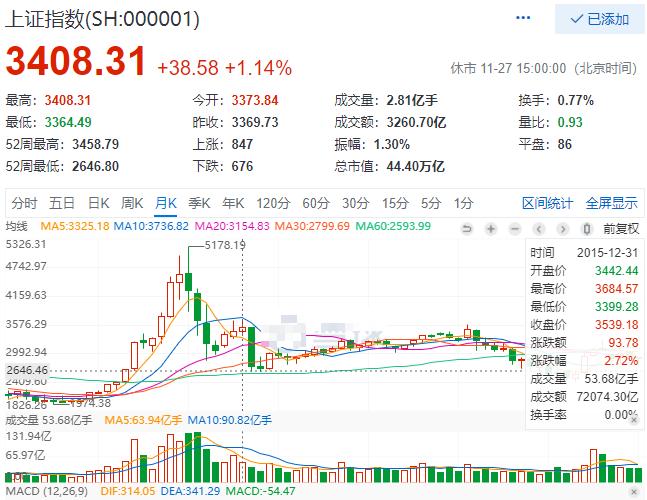Click the 今开 value 3373.84
Image resolution: width=647 pixels, height=500 pixels.
click(255, 100)
